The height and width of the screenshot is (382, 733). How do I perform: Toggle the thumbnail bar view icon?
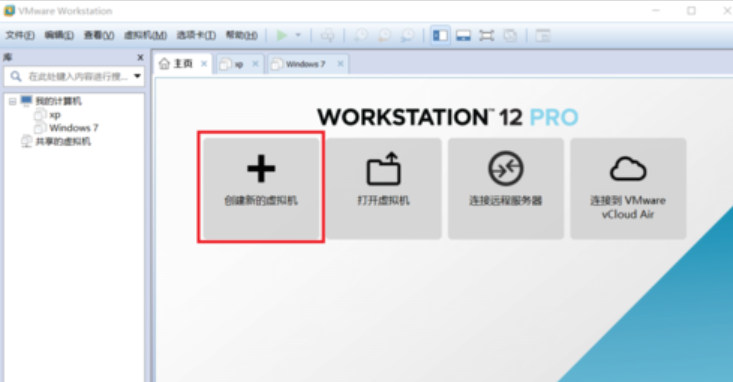click(463, 36)
